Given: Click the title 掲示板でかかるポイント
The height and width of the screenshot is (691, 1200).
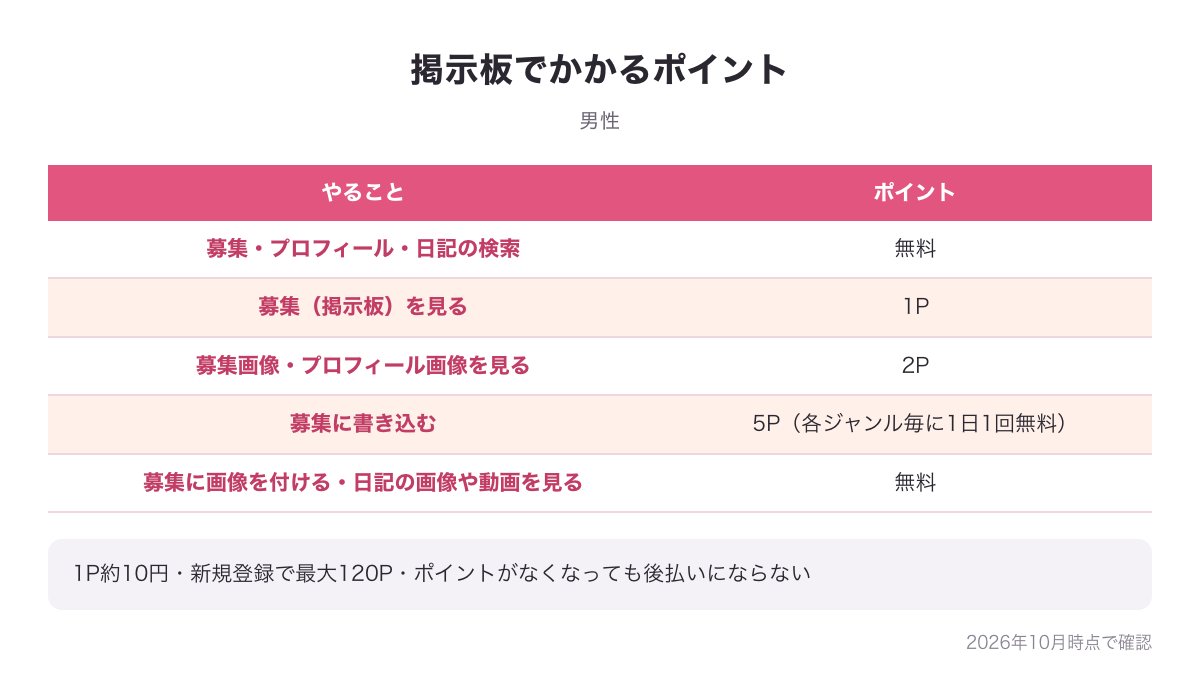Looking at the screenshot, I should (x=600, y=71).
